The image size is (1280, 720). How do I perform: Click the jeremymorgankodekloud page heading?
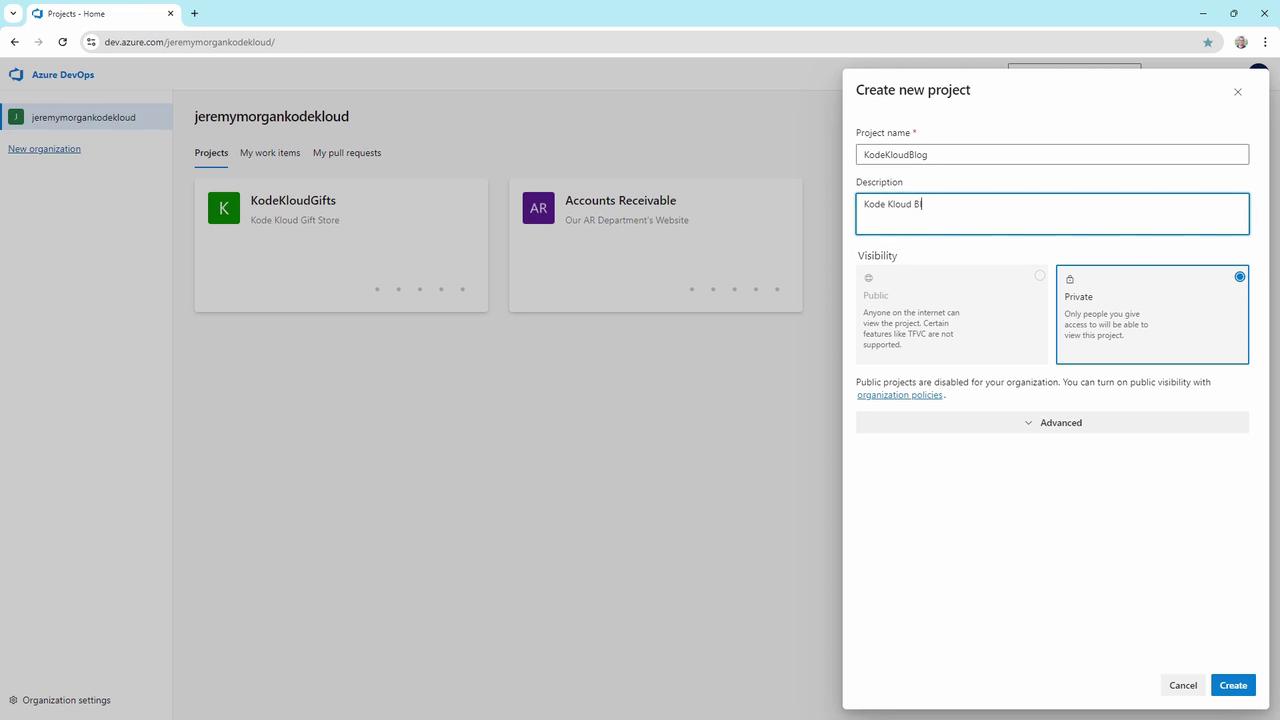pos(272,116)
